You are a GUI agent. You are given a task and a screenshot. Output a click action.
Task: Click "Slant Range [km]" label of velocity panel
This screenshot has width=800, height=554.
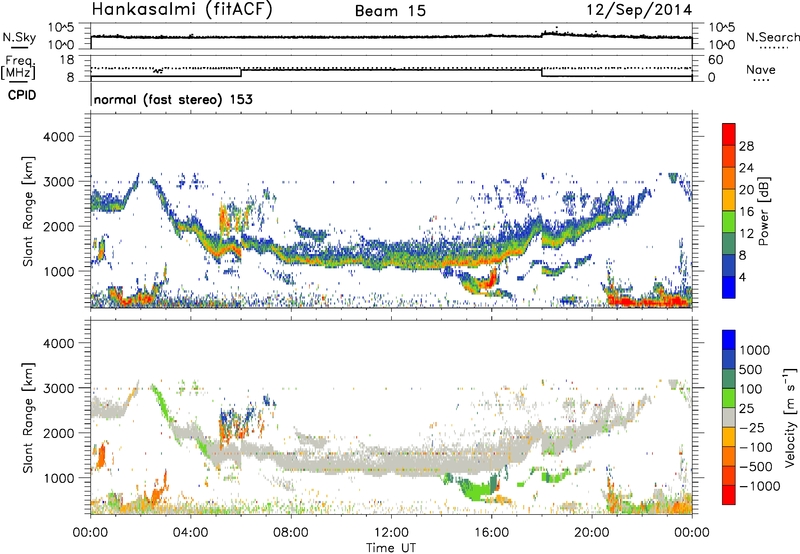pyautogui.click(x=28, y=418)
